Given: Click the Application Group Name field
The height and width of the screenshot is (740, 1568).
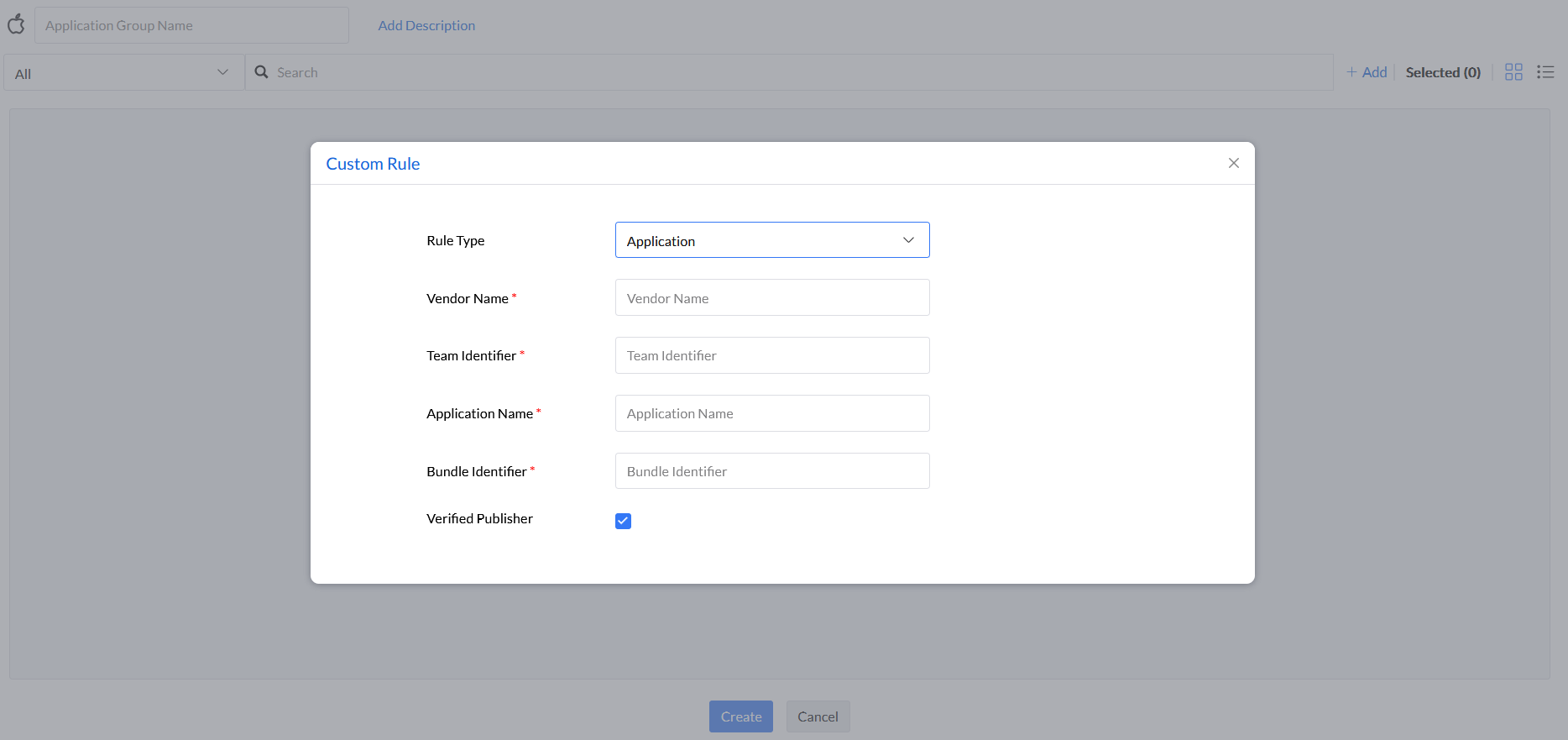Looking at the screenshot, I should tap(191, 25).
